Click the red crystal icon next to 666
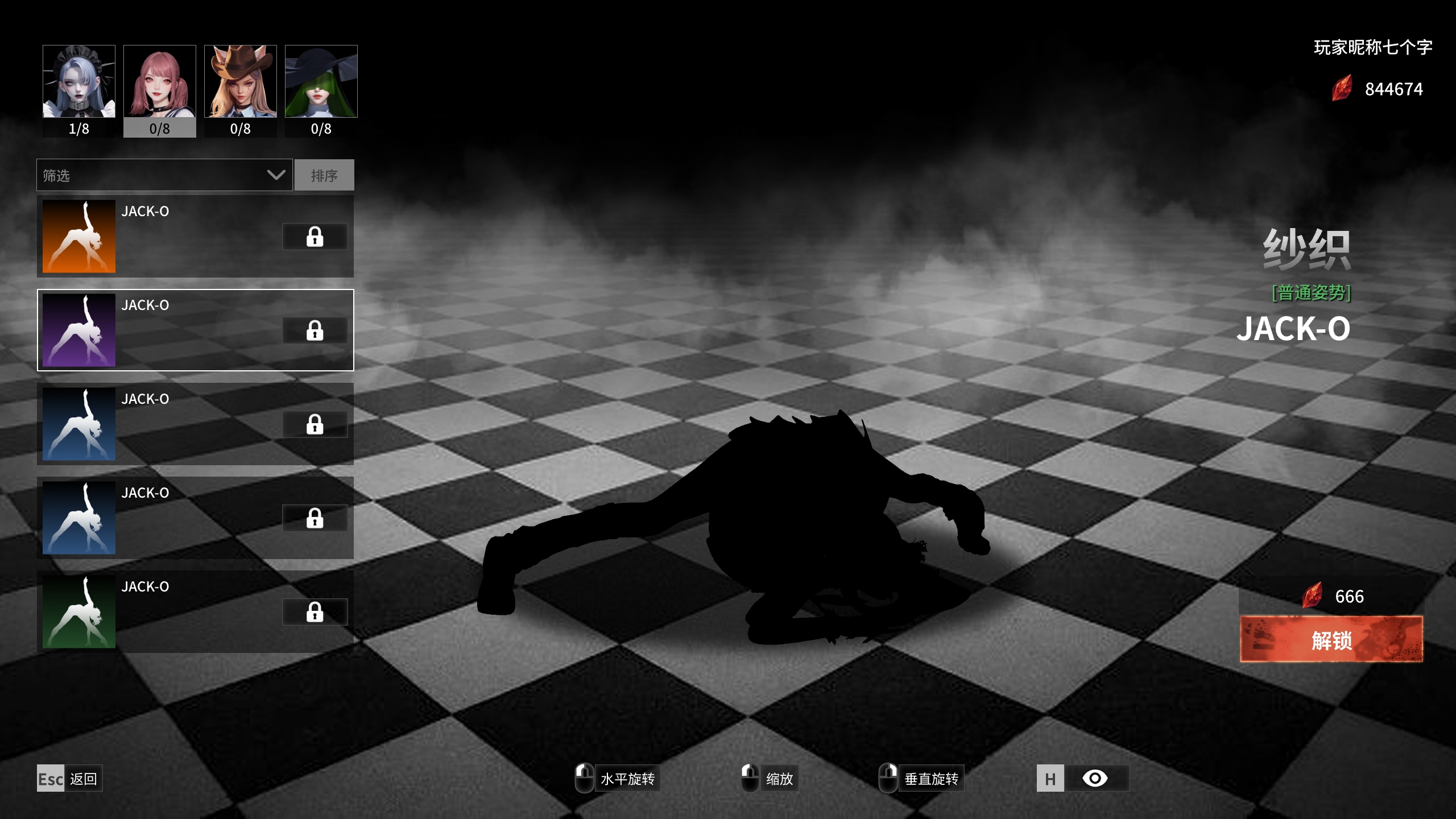Image resolution: width=1456 pixels, height=819 pixels. click(1312, 595)
